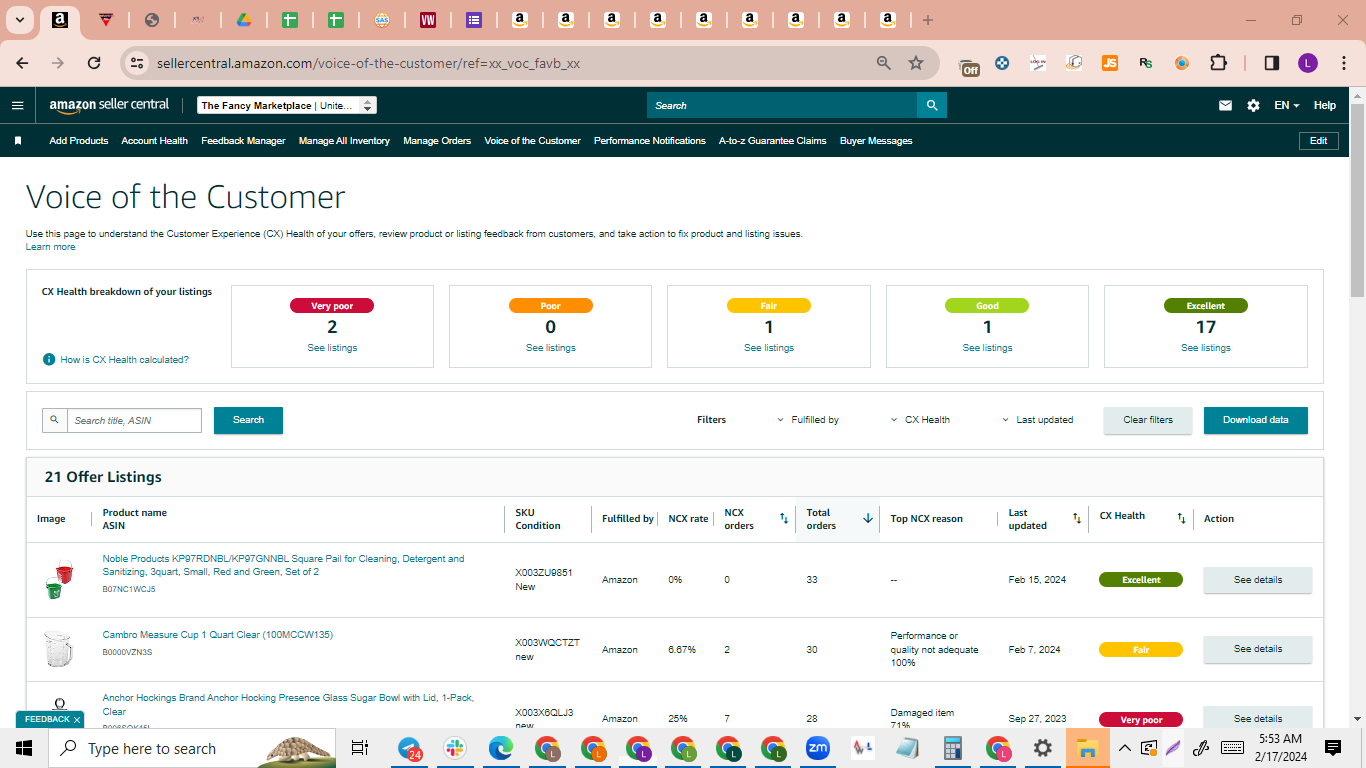
Task: Click the Cambro measure cup product thumbnail
Action: [x=58, y=649]
